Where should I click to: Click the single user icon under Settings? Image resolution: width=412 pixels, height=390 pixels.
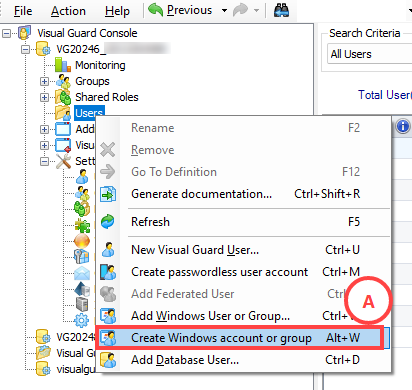(x=82, y=177)
